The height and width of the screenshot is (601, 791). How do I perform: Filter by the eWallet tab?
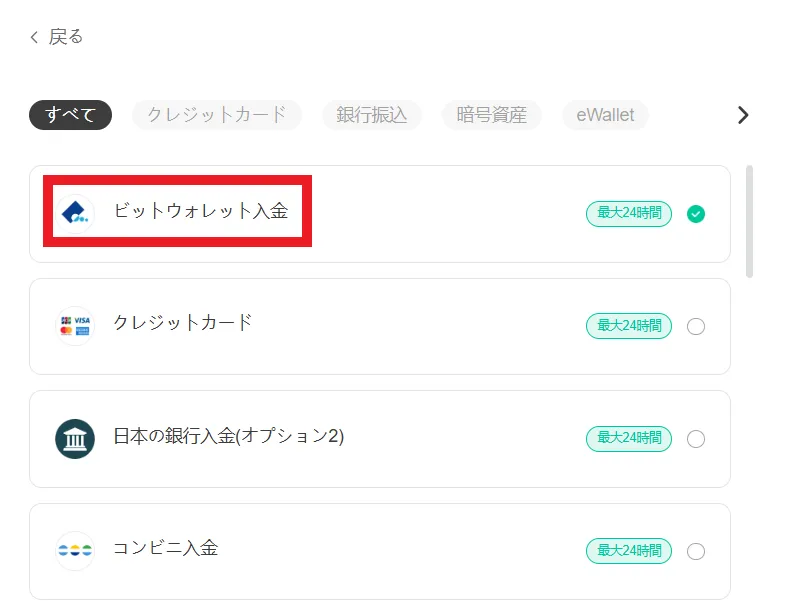(x=605, y=115)
